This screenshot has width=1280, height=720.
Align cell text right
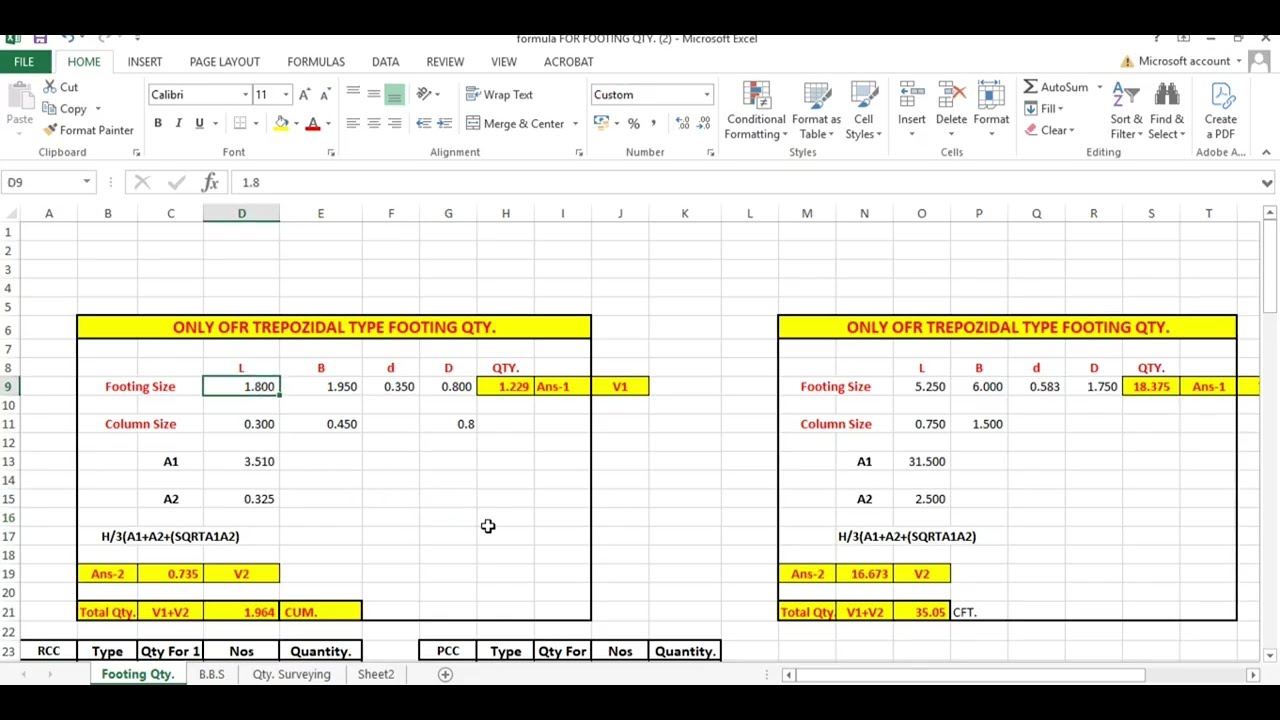click(394, 123)
